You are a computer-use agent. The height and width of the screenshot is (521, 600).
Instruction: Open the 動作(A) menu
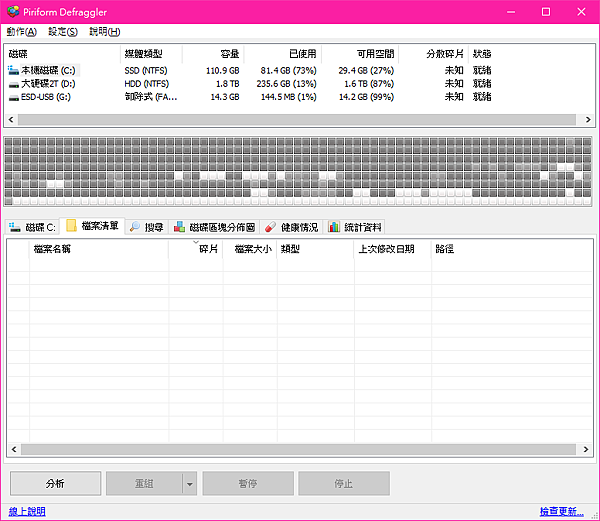[x=21, y=32]
